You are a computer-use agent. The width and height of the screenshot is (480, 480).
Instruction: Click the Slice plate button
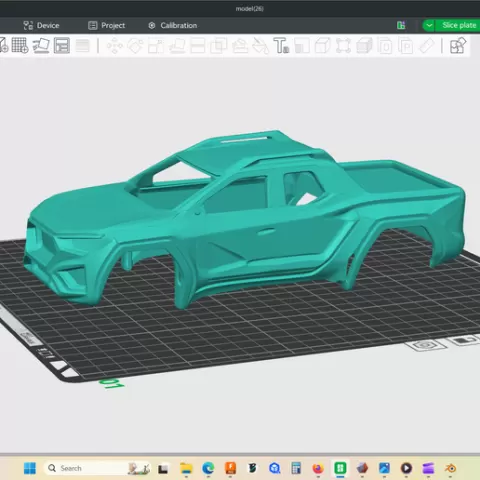[459, 25]
